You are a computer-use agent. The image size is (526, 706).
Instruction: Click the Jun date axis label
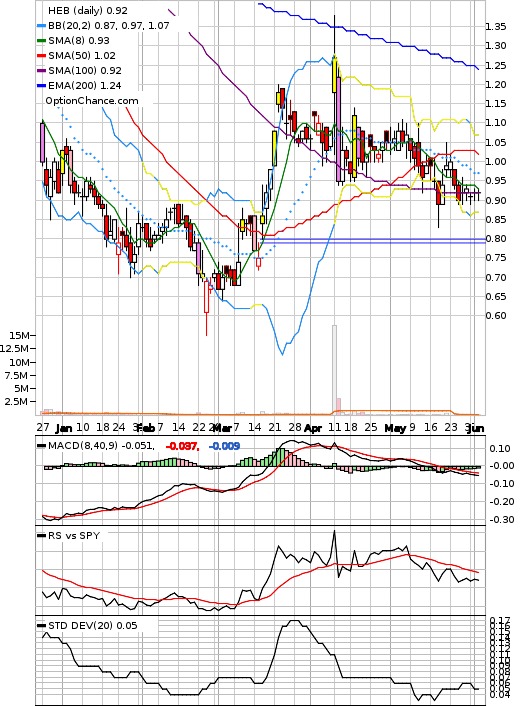[x=476, y=428]
